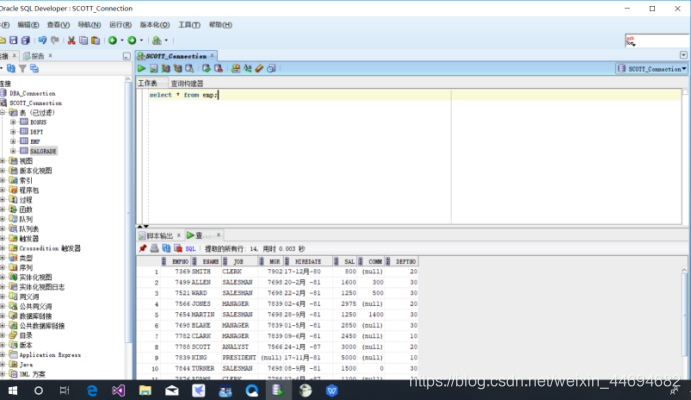Image resolution: width=691 pixels, height=400 pixels.
Task: Click the Autotrace icon in worksheet toolbar
Action: coord(178,68)
